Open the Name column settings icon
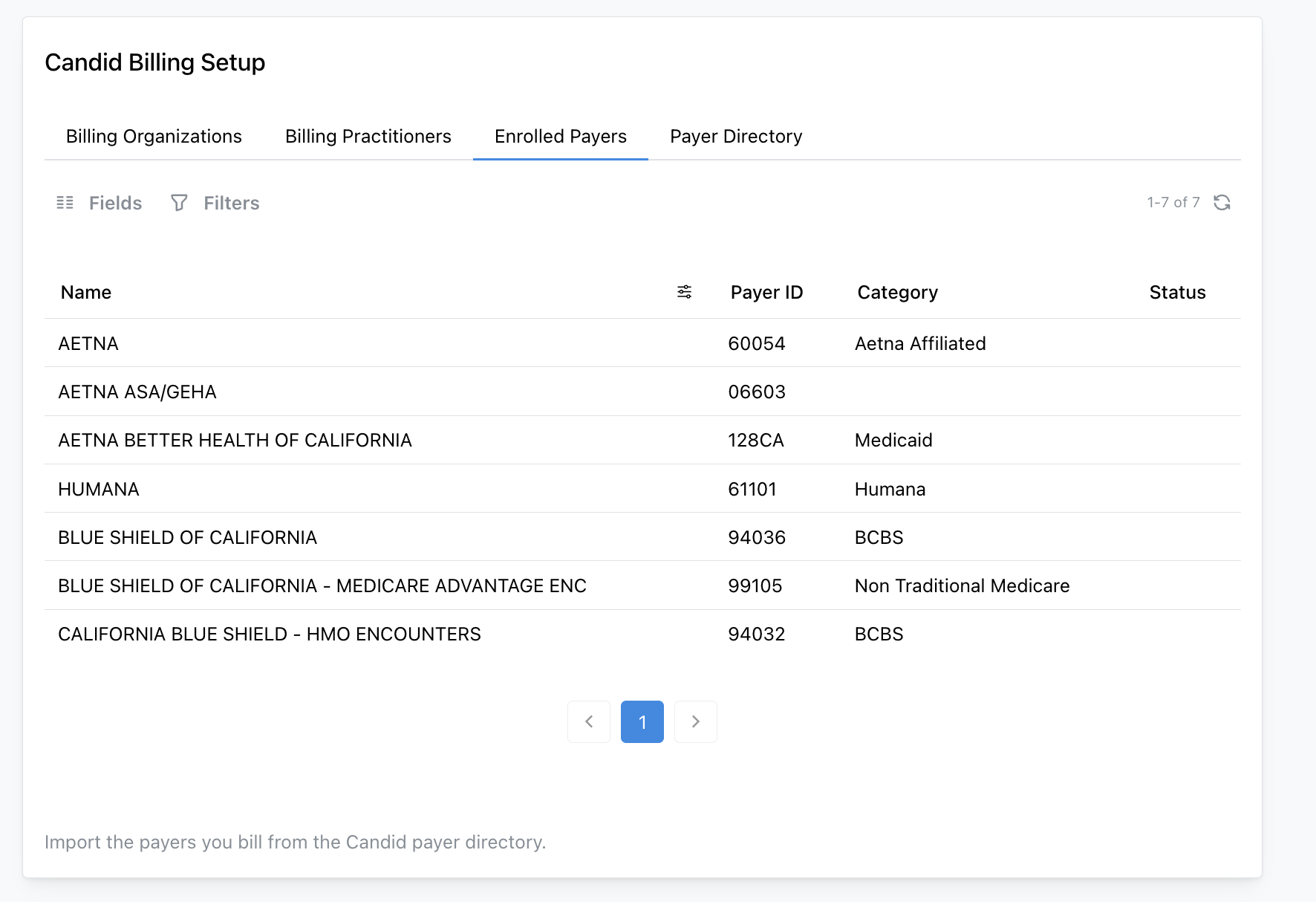Screen dimensions: 1316x902 [684, 292]
